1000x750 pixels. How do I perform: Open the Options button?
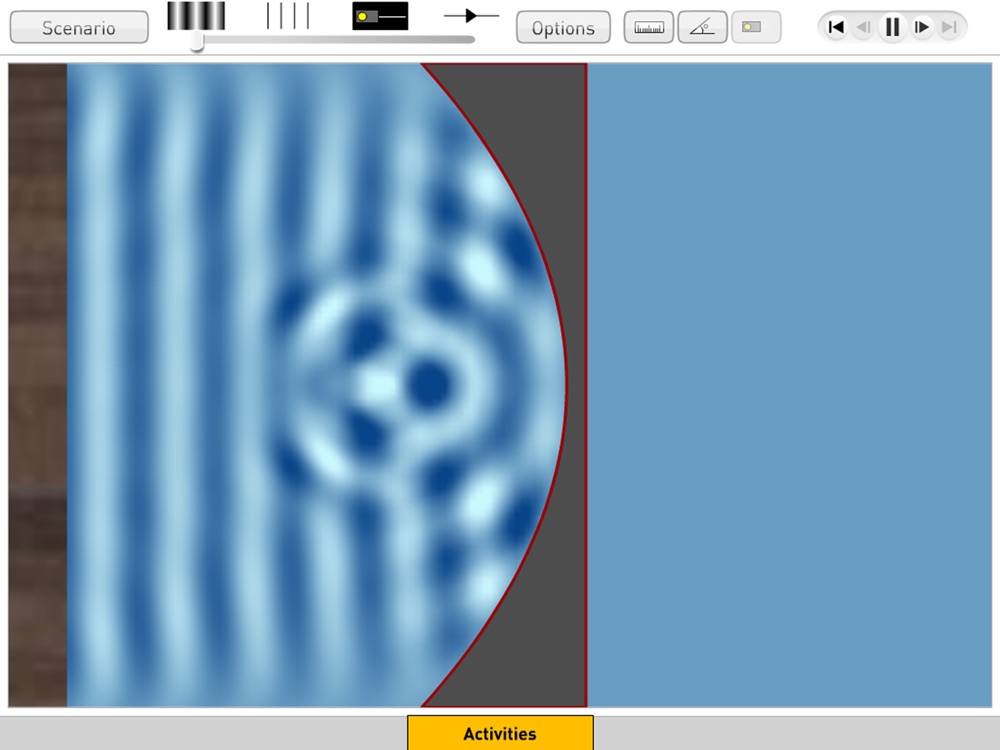click(x=563, y=27)
